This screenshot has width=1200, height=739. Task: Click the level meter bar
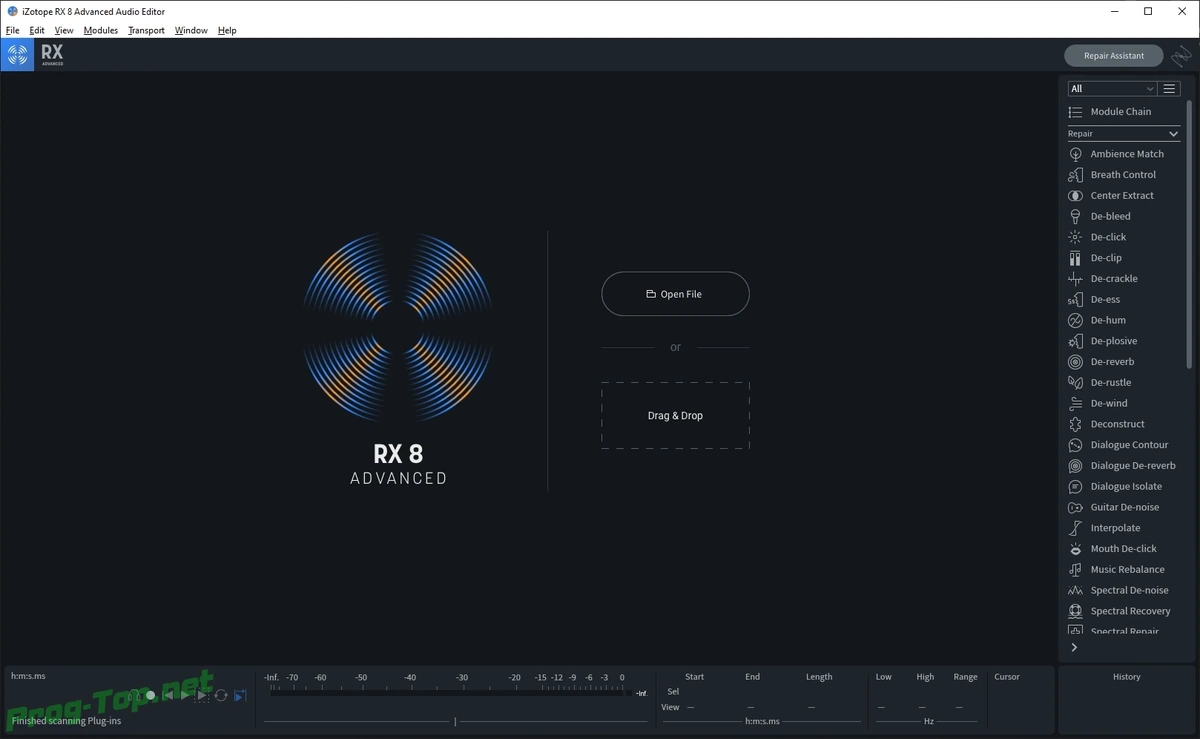tap(446, 691)
